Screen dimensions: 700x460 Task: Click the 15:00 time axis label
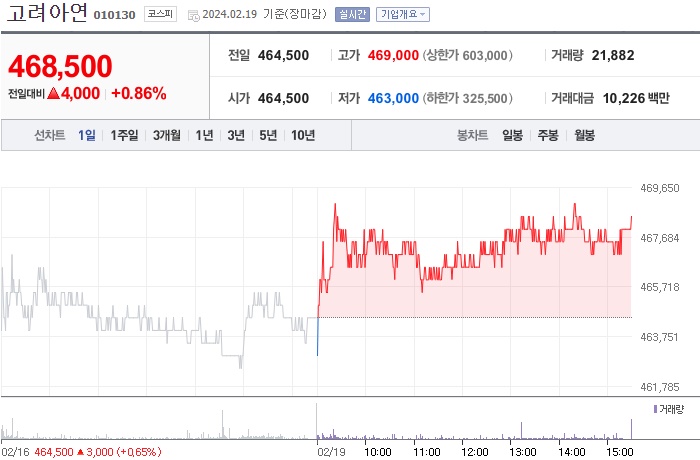coord(620,452)
